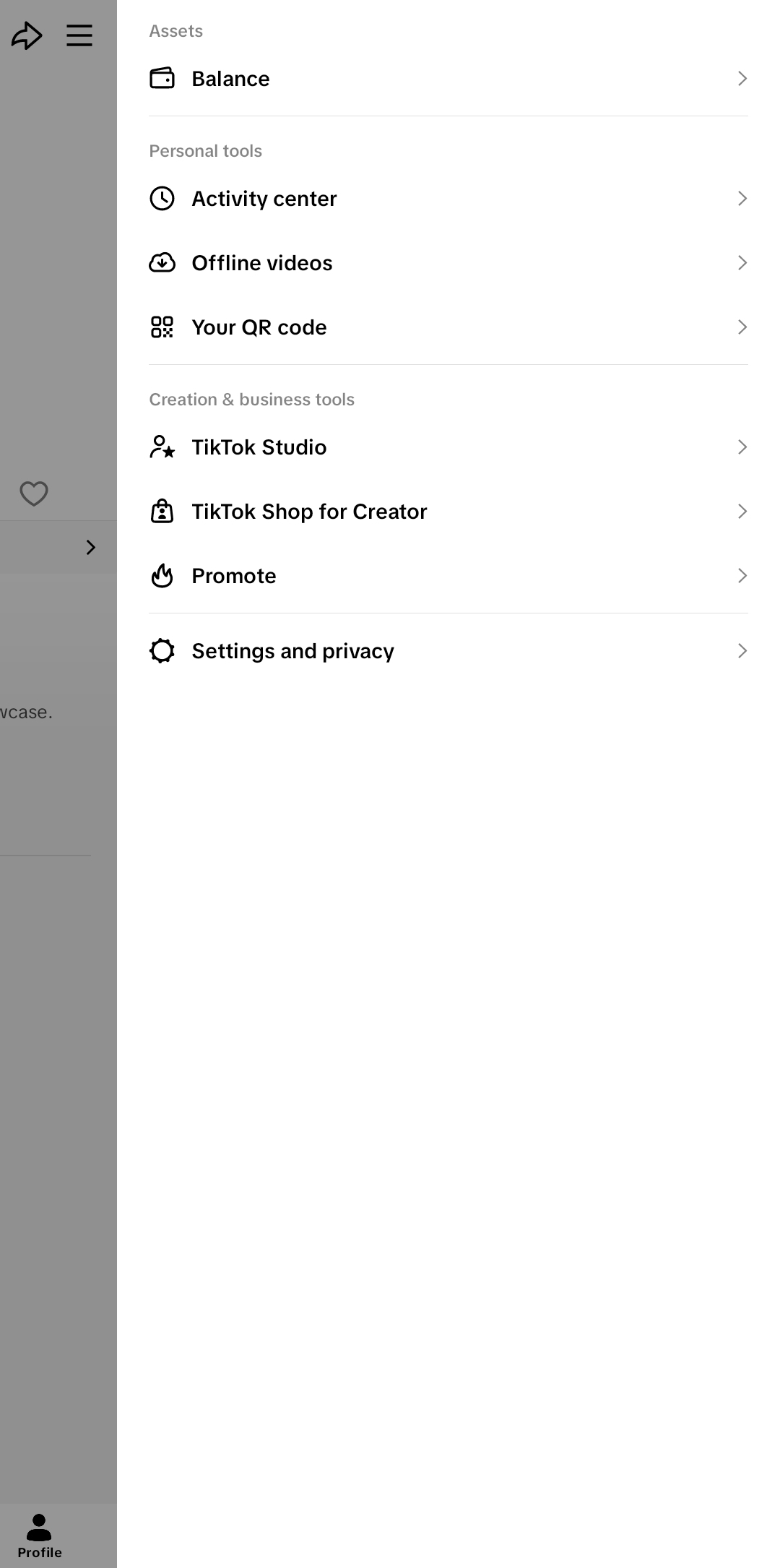
Task: Tap the heart icon on profile
Action: tap(34, 494)
